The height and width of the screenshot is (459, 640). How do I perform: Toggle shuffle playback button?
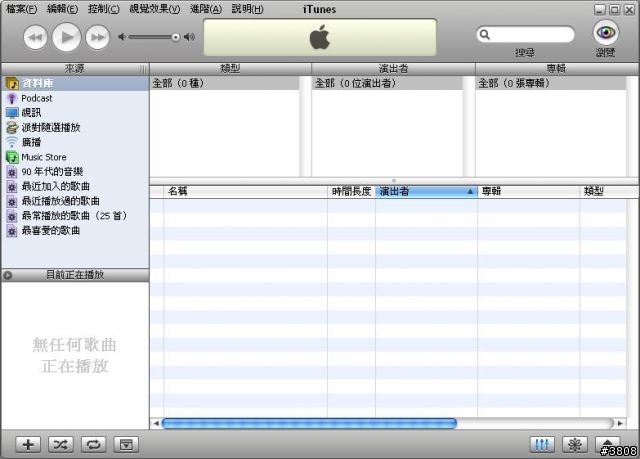click(x=61, y=444)
